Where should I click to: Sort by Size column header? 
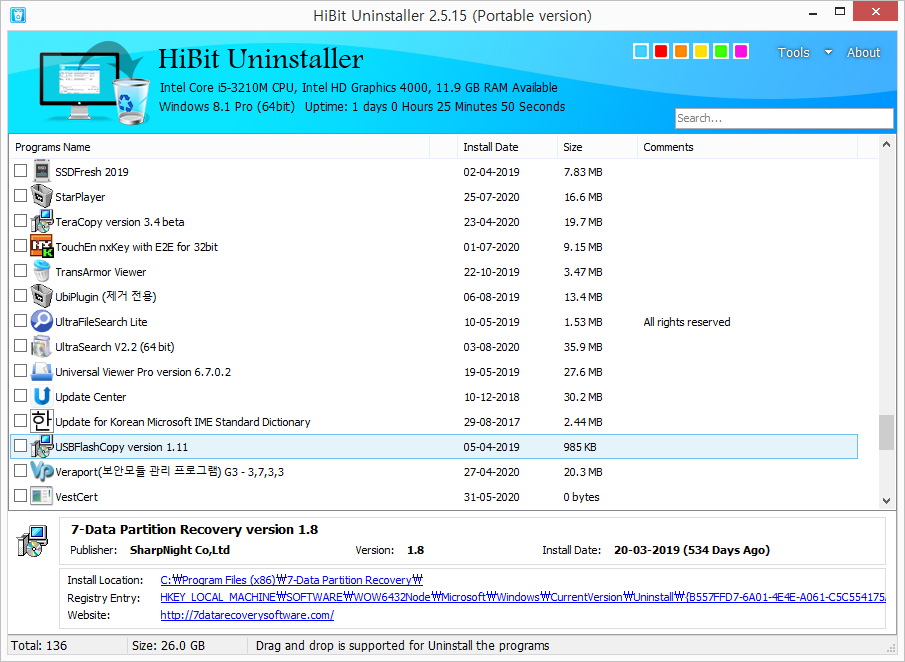597,147
